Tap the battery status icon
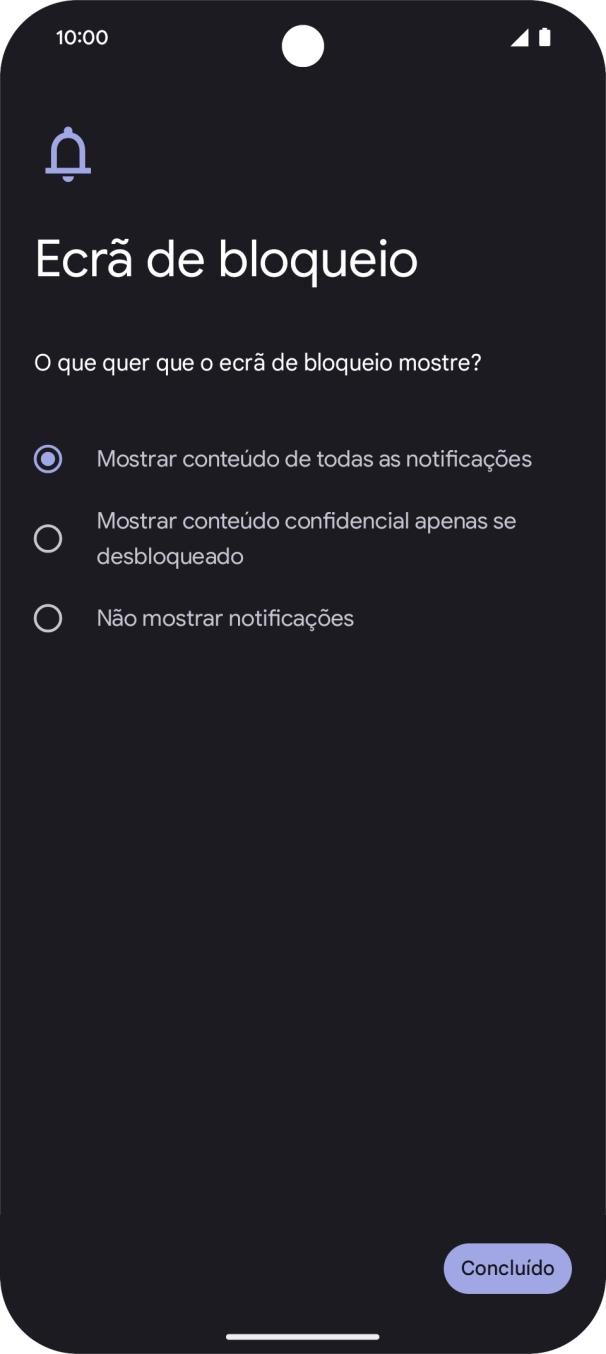Viewport: 606px width, 1354px height. click(545, 37)
